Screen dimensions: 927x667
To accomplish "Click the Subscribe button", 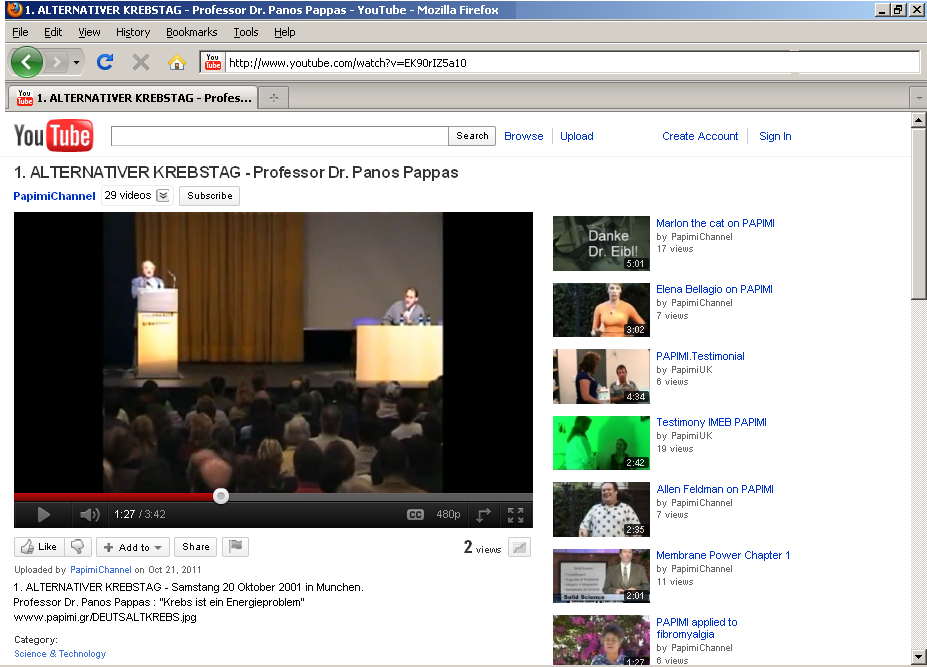I will tap(209, 196).
